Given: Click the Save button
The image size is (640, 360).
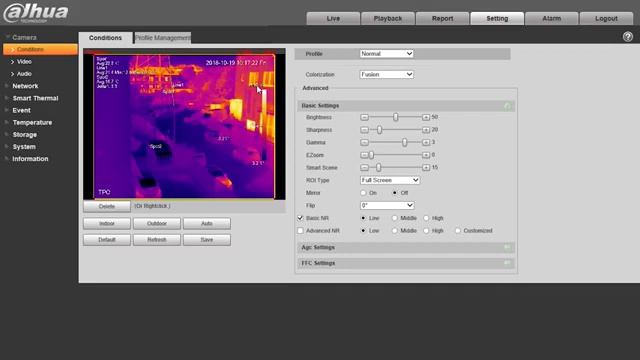Looking at the screenshot, I should coord(207,240).
